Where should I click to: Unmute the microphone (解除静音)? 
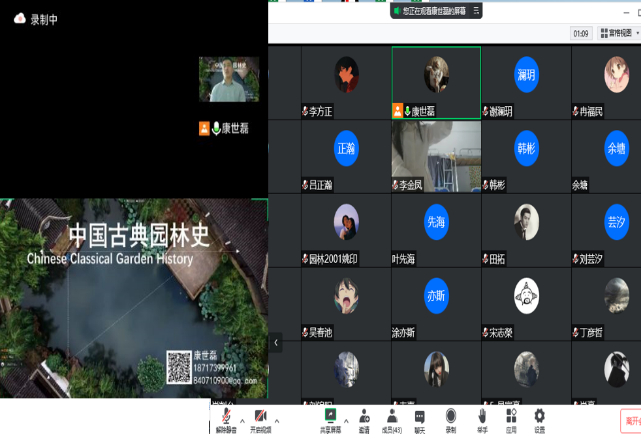coord(227,417)
